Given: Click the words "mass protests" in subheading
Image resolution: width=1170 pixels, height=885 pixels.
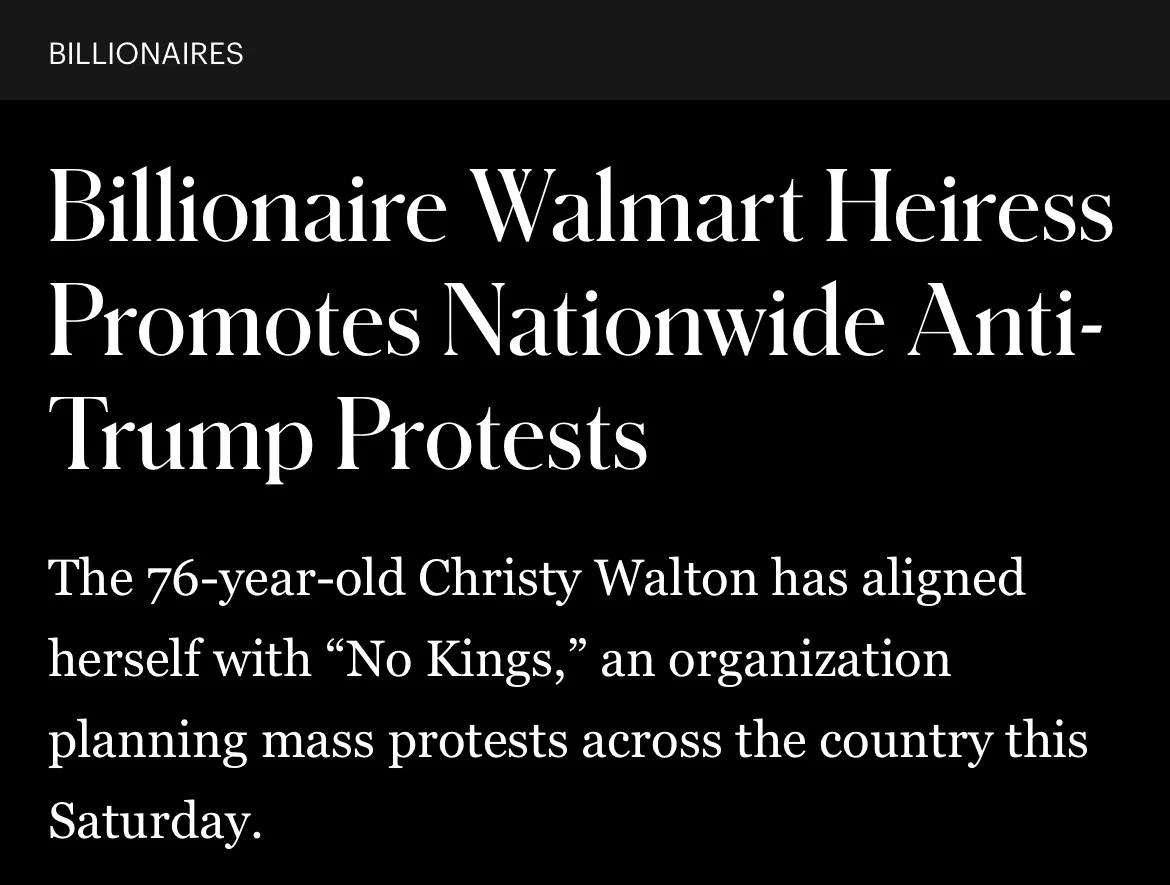Looking at the screenshot, I should click(x=415, y=742).
